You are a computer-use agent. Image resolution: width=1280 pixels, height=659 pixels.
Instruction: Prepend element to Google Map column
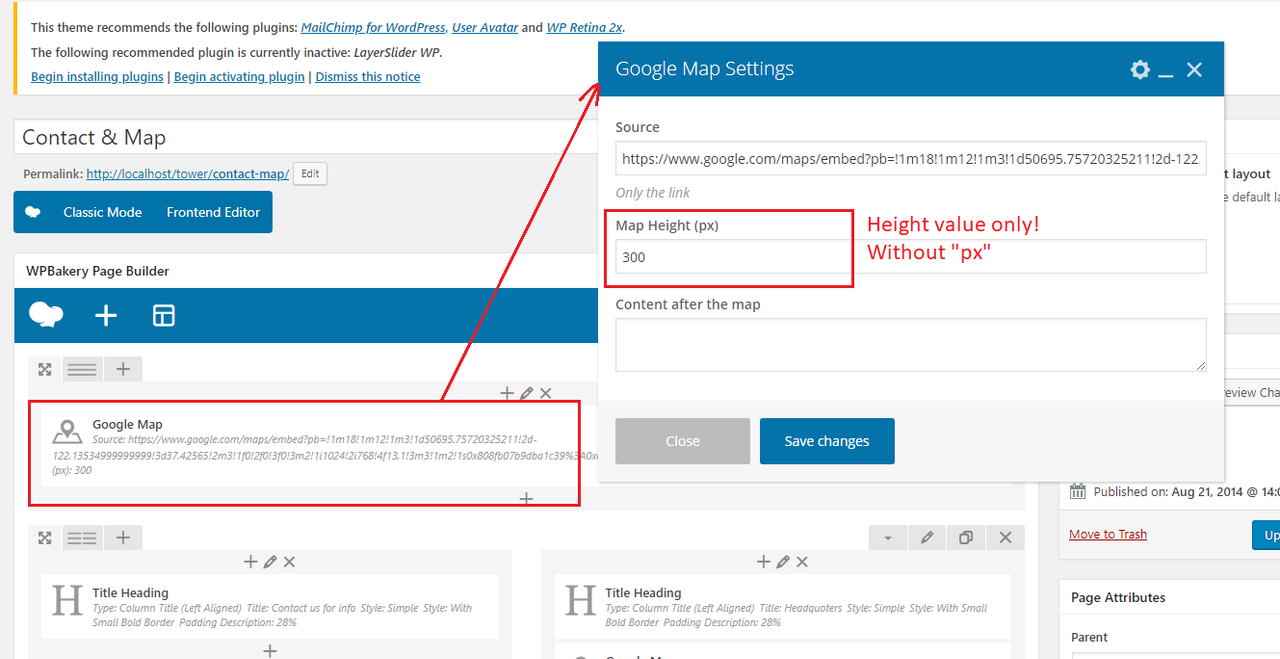click(x=507, y=393)
